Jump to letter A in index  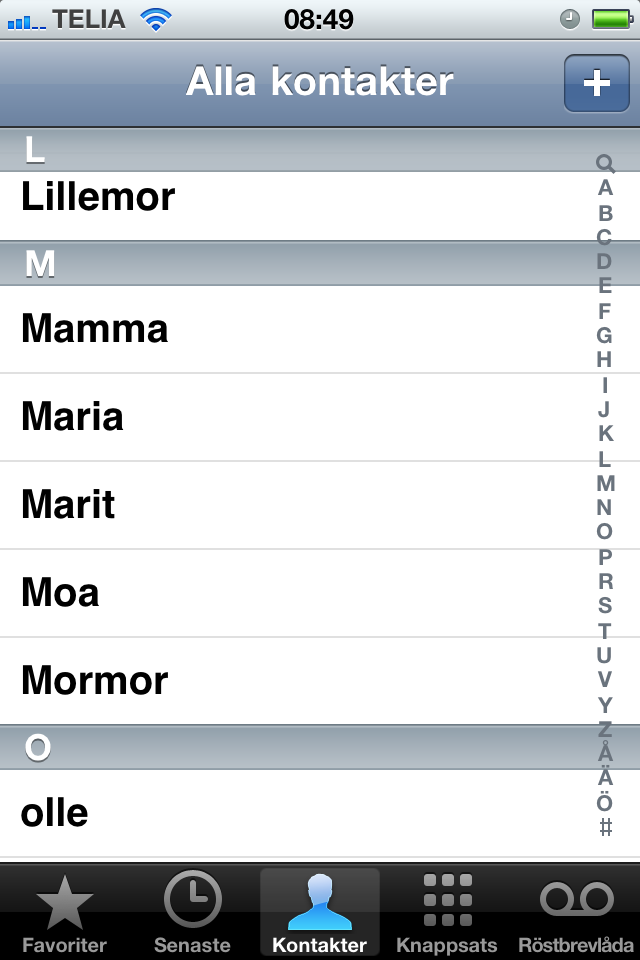click(605, 187)
